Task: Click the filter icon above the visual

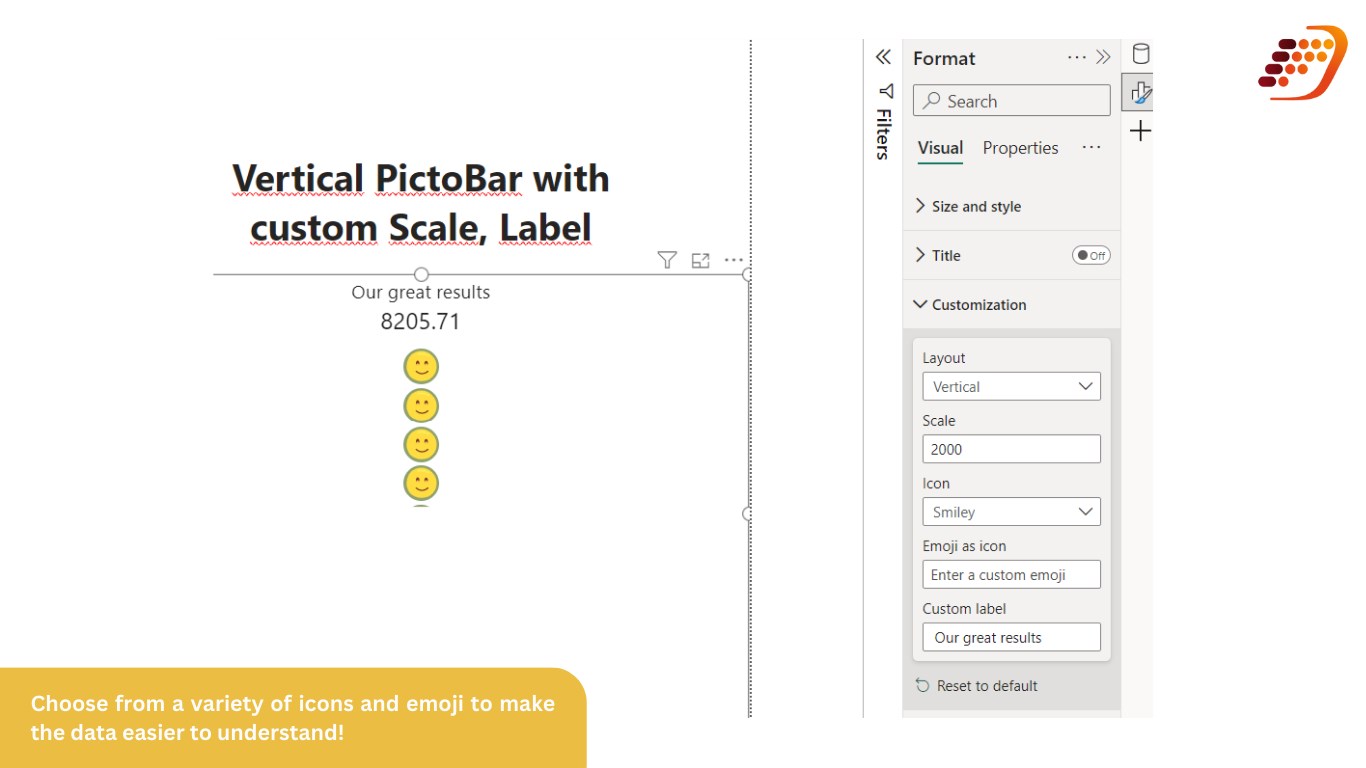Action: coord(667,260)
